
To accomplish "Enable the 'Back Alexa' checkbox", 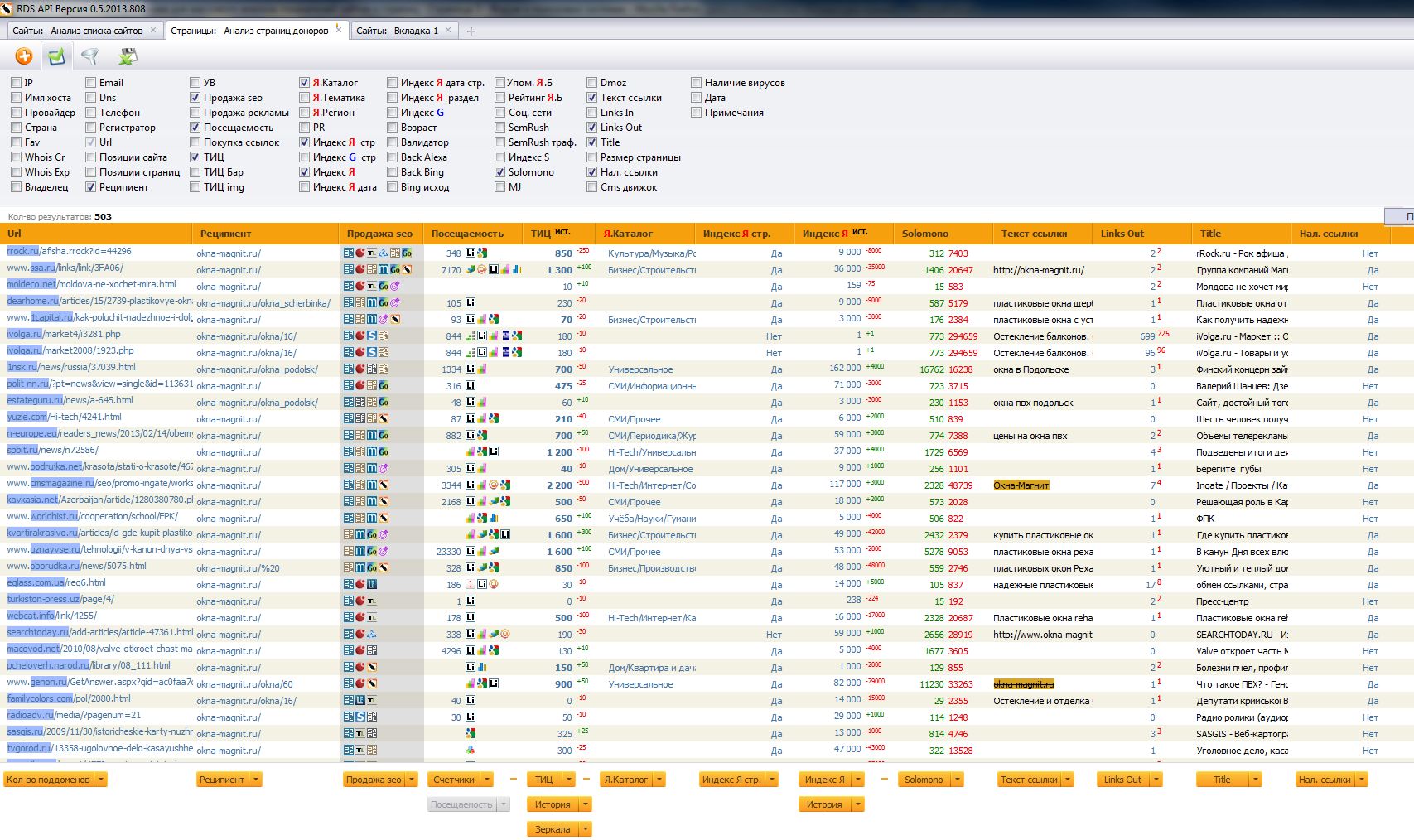I will coord(392,157).
